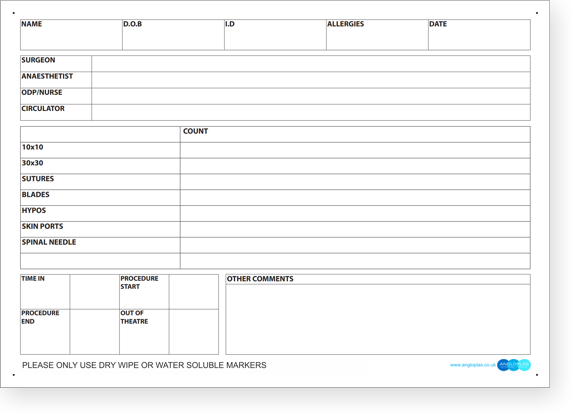Image resolution: width=580 pixels, height=420 pixels.
Task: Select the ALLERGIES field box
Action: click(x=377, y=35)
